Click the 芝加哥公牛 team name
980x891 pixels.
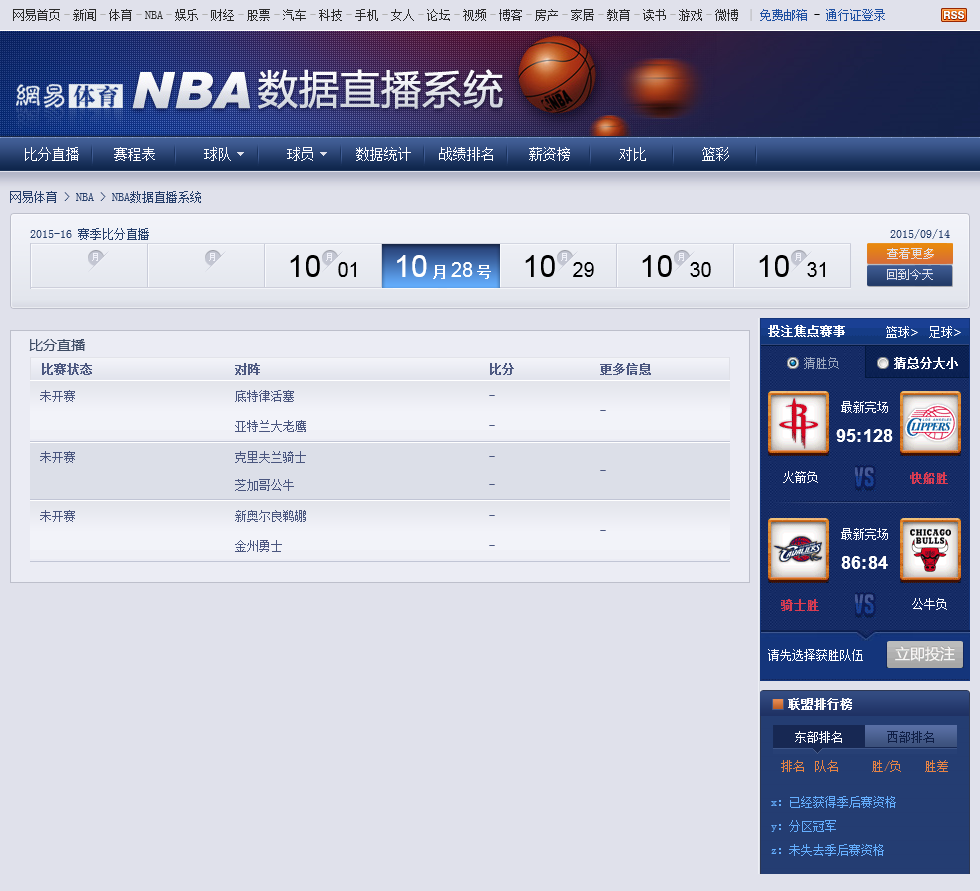[264, 485]
